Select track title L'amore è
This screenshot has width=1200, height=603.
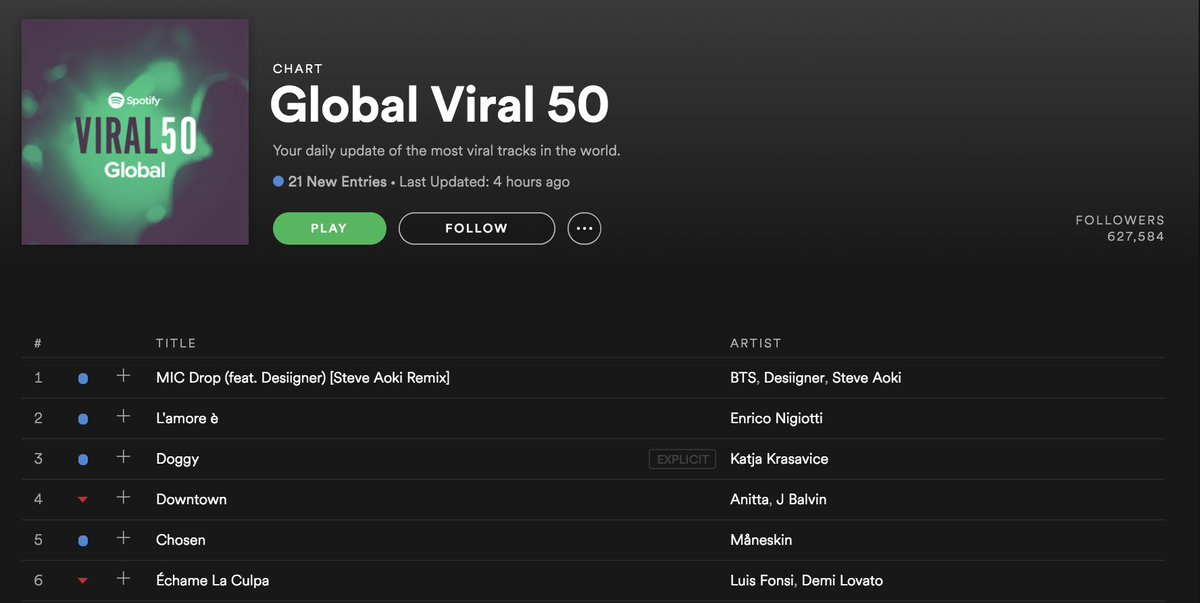(x=187, y=418)
